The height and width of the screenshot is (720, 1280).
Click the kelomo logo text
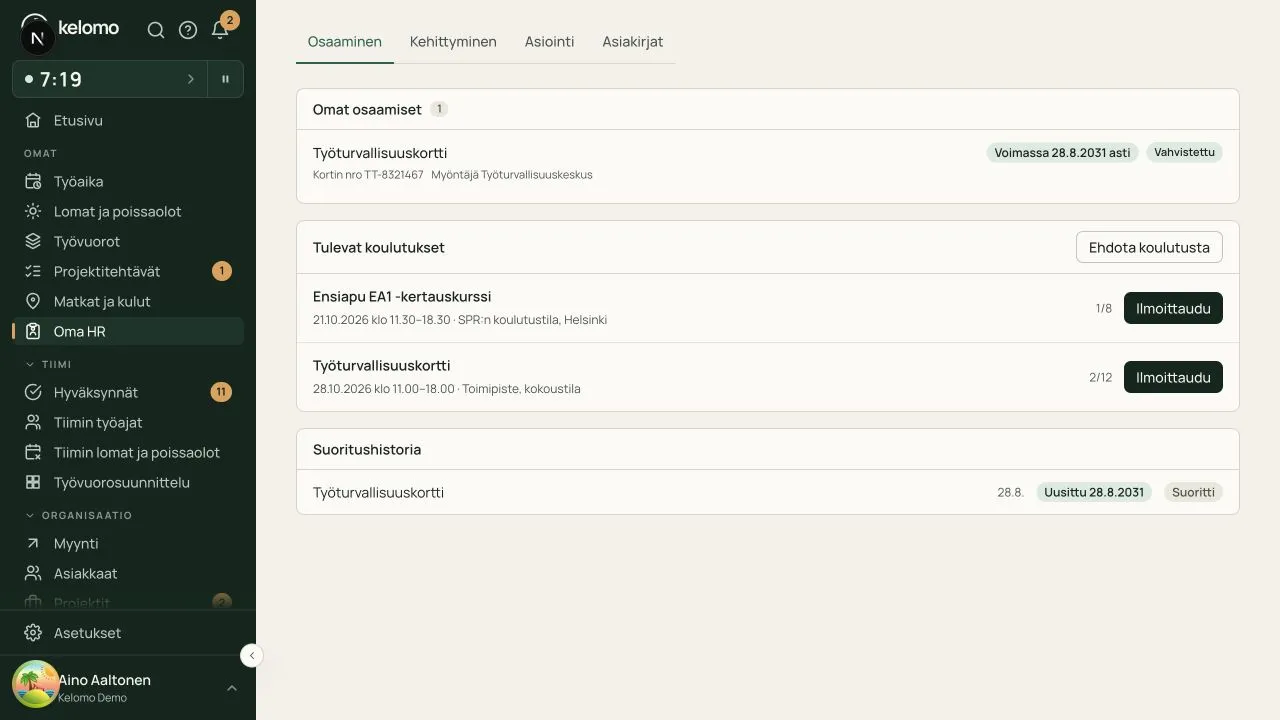[88, 28]
